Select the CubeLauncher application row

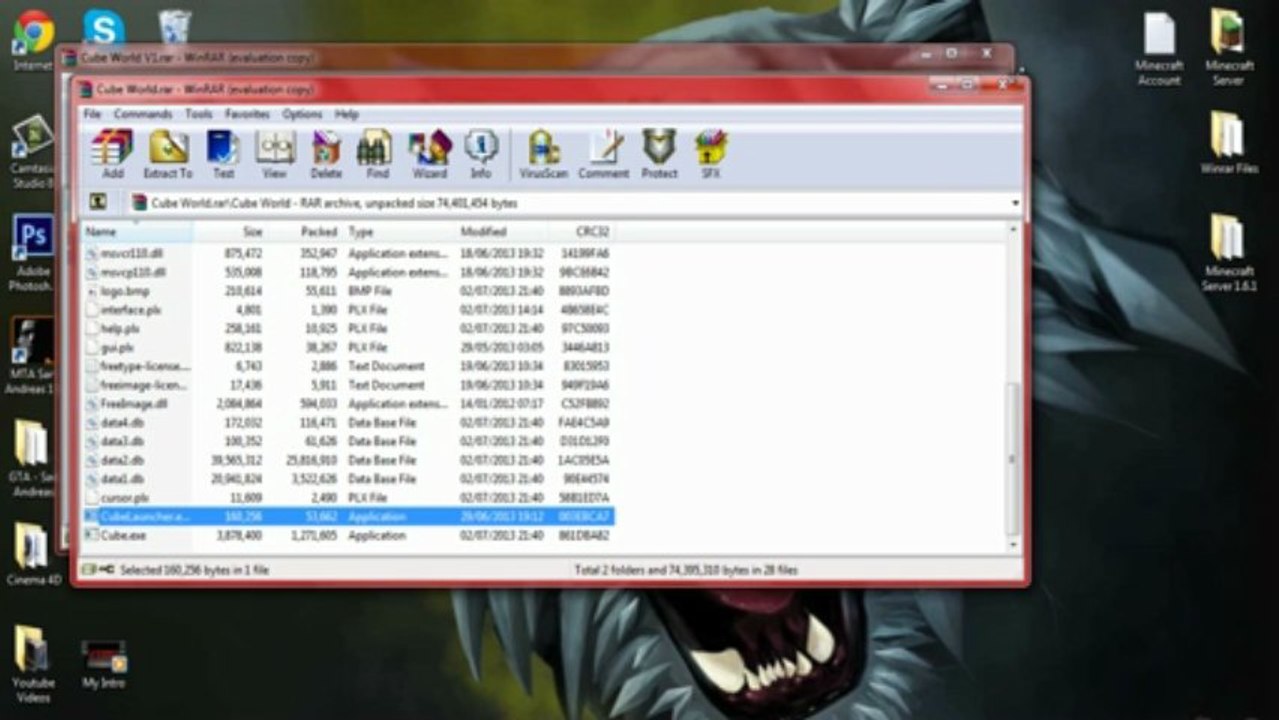[x=348, y=517]
